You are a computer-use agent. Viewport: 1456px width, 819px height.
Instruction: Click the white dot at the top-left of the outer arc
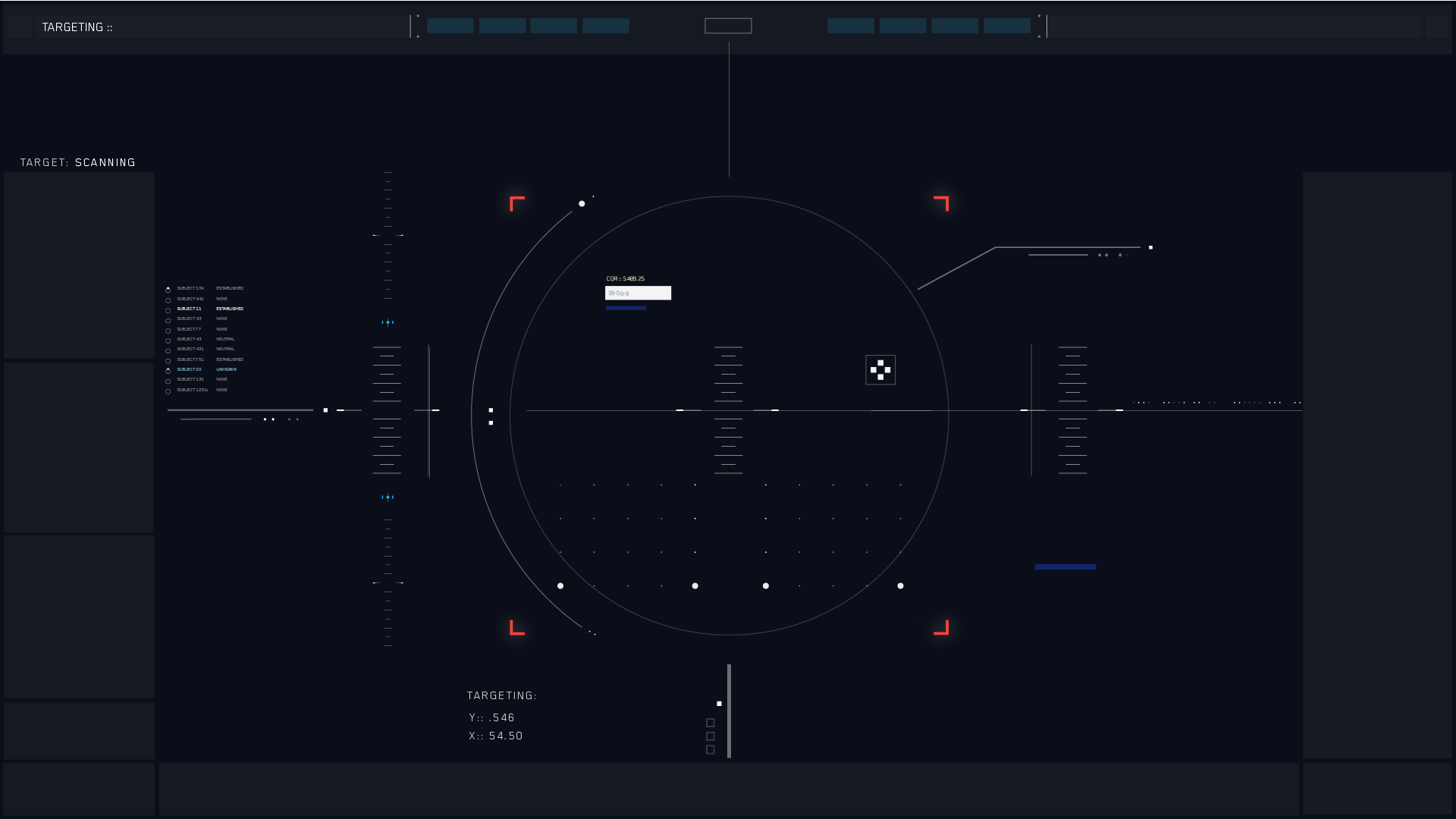coord(582,203)
